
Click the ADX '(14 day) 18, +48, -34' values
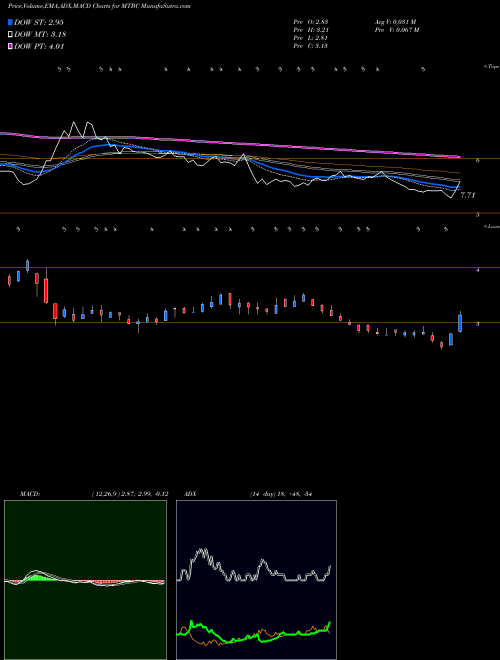(282, 494)
